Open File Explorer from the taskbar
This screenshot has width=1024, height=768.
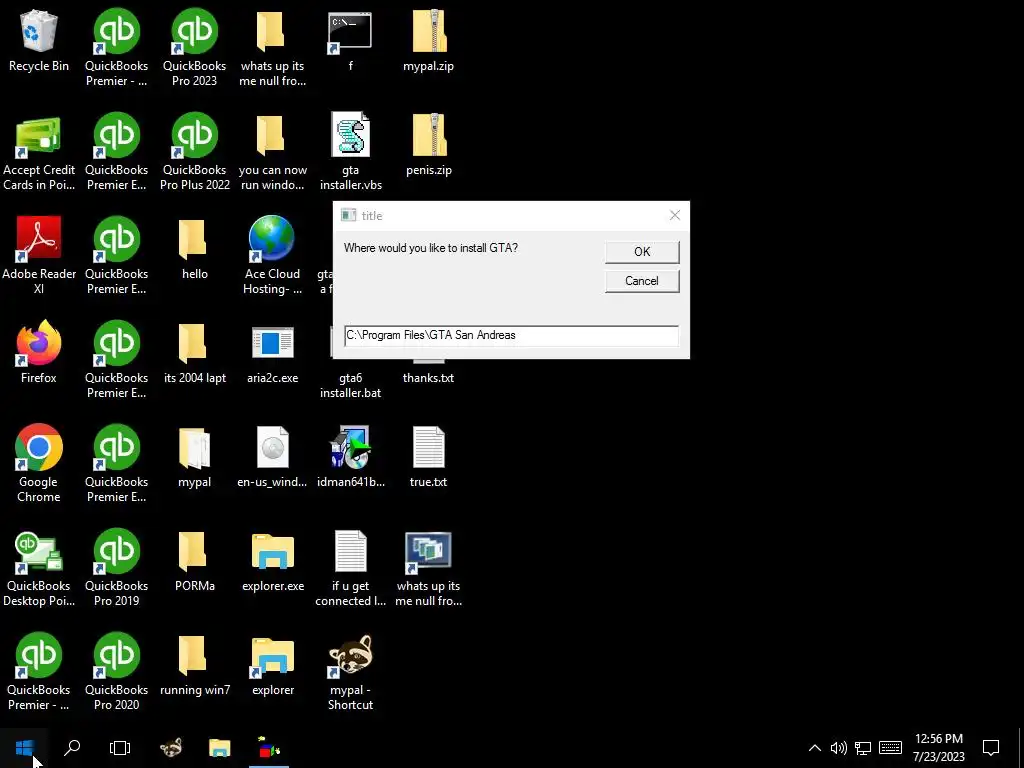219,748
